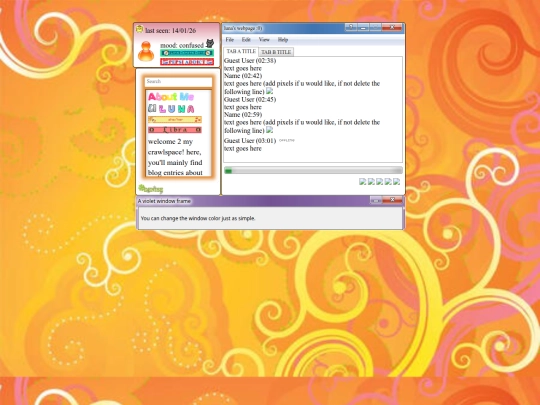Click the 'Name (02:42)' line

pos(243,76)
